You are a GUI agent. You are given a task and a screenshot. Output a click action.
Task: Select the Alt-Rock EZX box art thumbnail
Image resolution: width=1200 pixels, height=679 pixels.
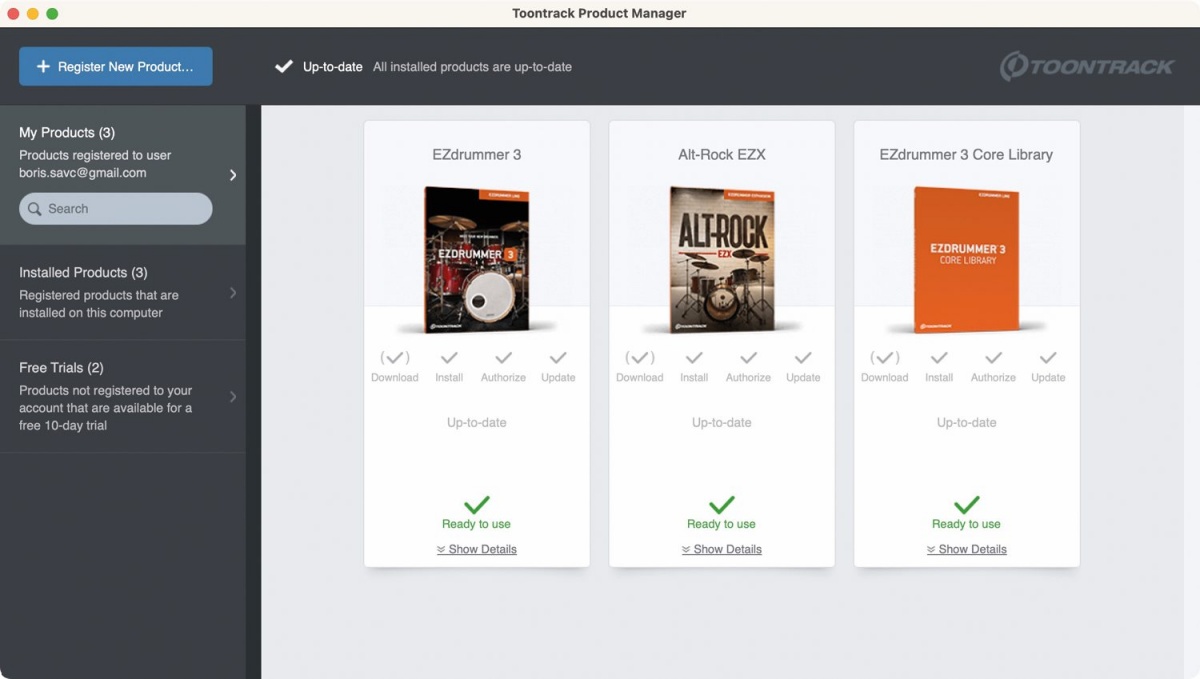pos(722,259)
